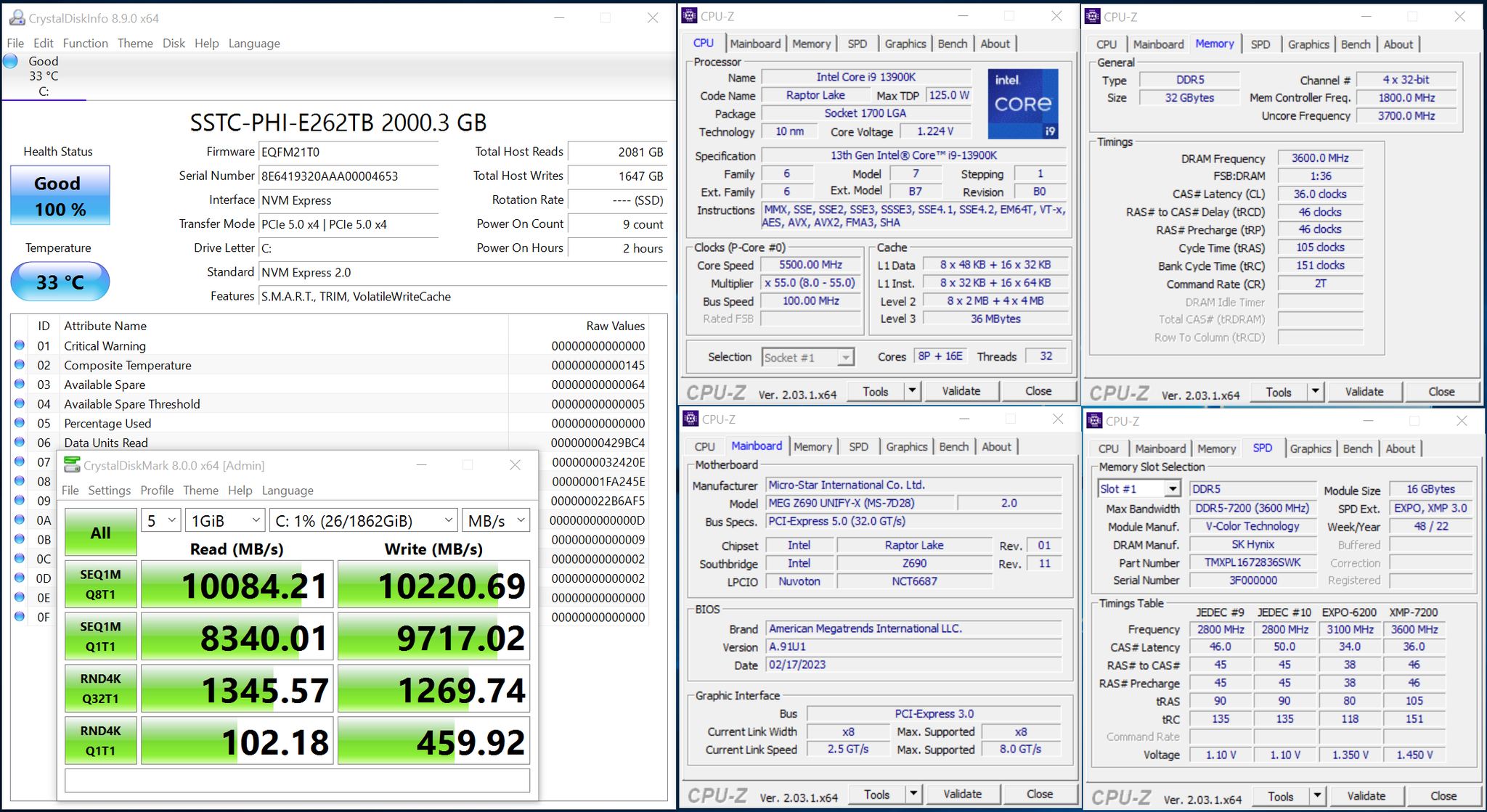Switch to the Graphics tab in SPD window
The width and height of the screenshot is (1487, 812).
[x=1310, y=448]
